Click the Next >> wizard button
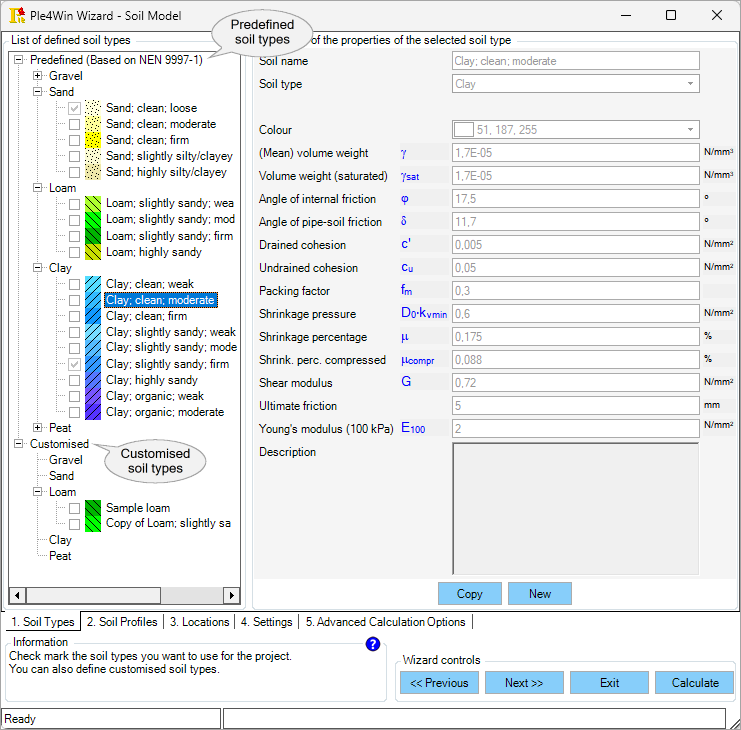This screenshot has height=730, width=741. [524, 683]
